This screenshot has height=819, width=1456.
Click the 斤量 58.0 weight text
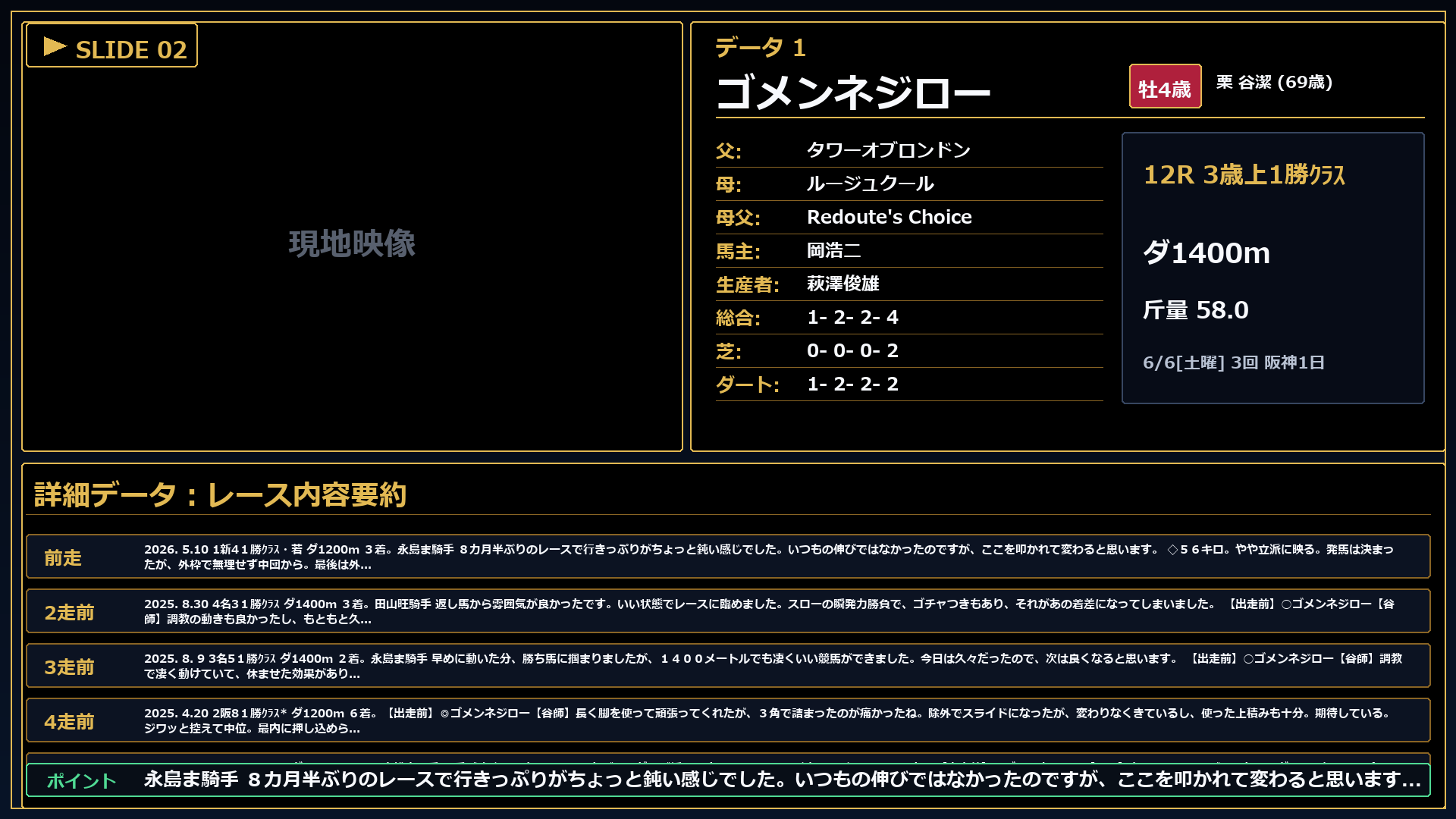coord(1196,310)
